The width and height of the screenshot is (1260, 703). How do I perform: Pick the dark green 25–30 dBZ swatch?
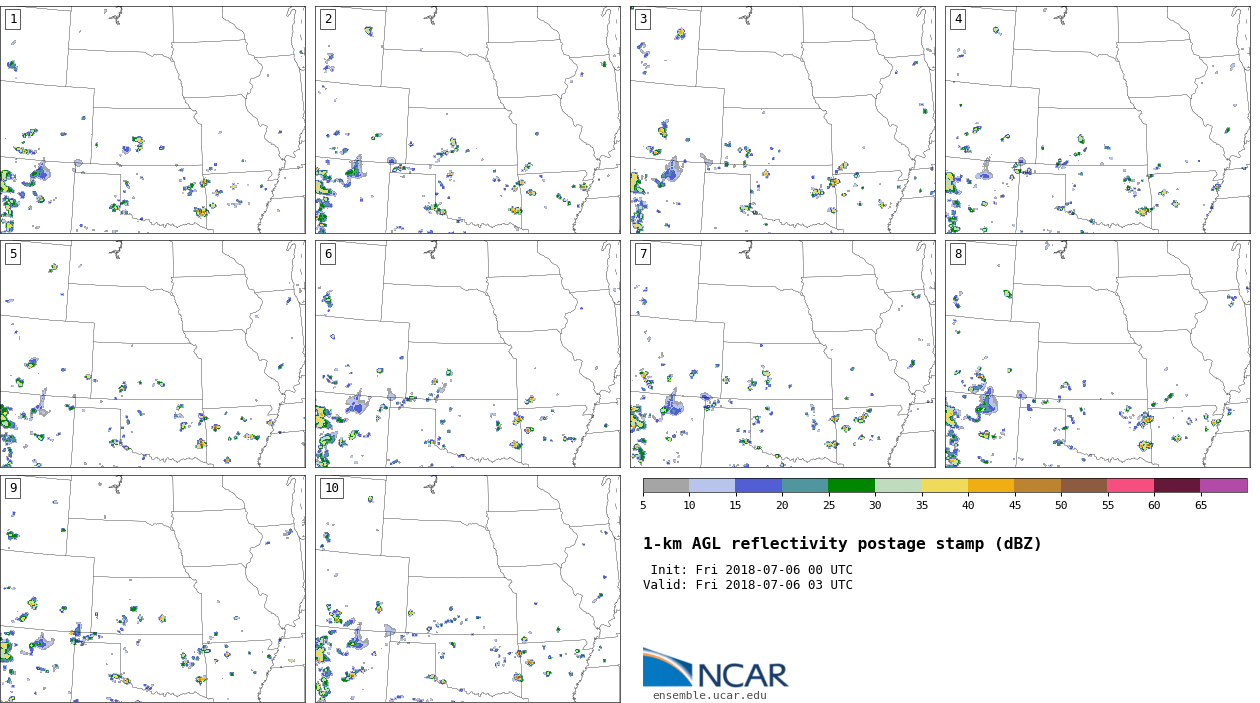tap(851, 485)
